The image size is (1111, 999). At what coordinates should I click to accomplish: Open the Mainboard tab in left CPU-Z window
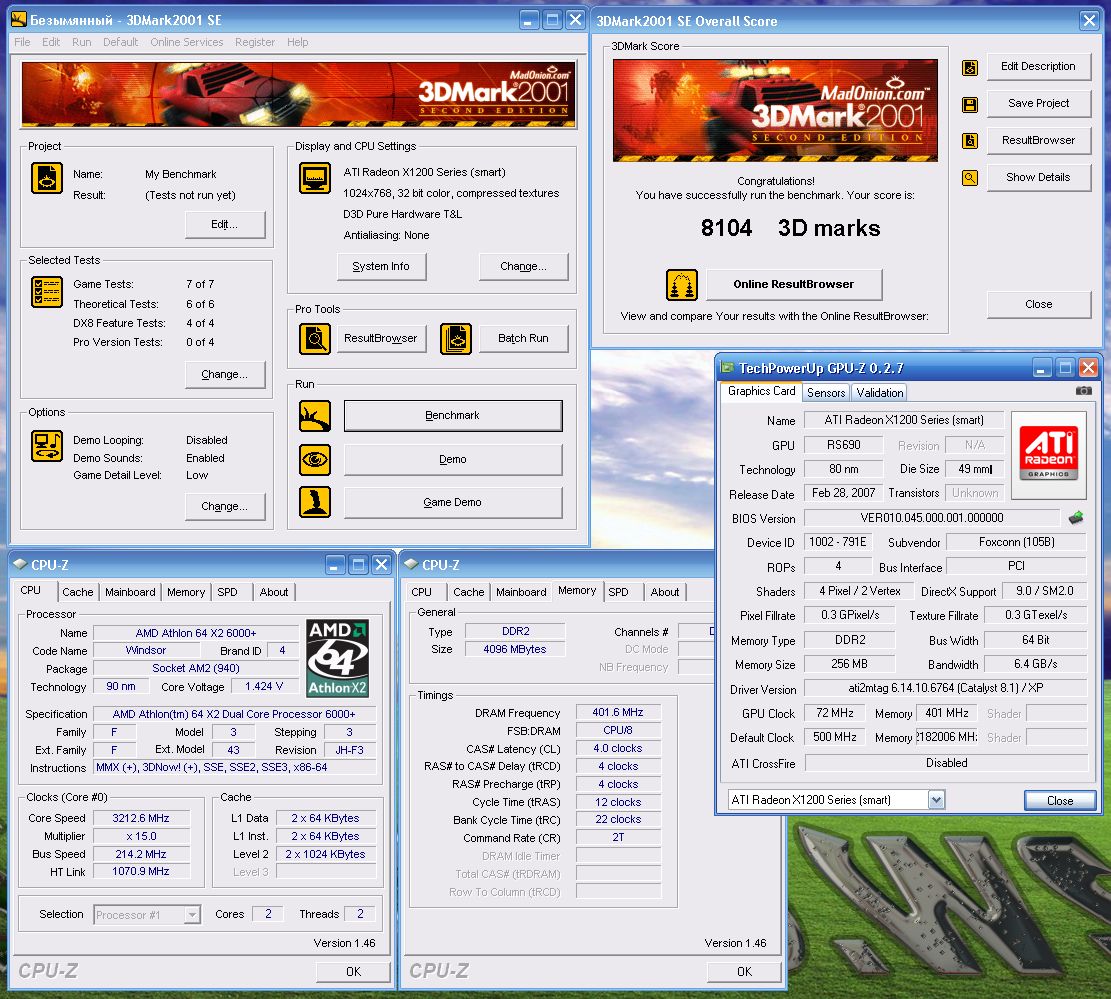pyautogui.click(x=130, y=592)
